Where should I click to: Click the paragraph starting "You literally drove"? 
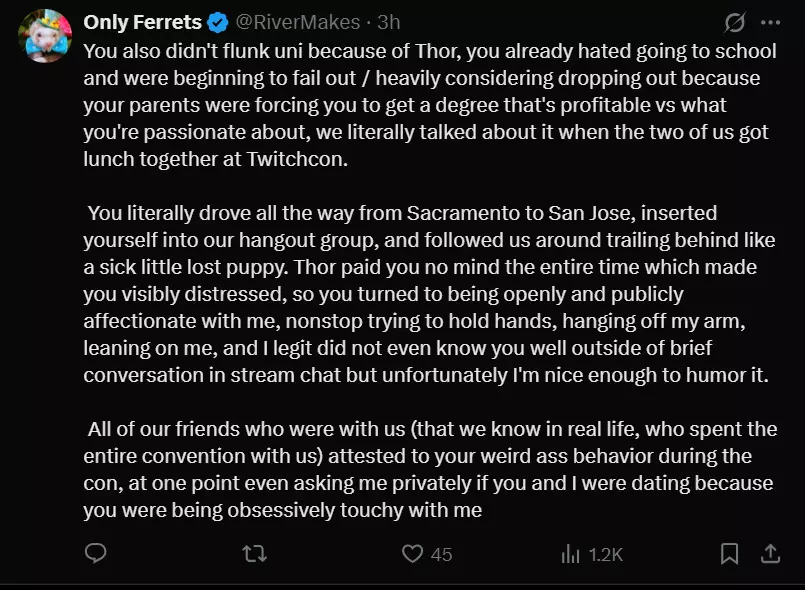[430, 294]
